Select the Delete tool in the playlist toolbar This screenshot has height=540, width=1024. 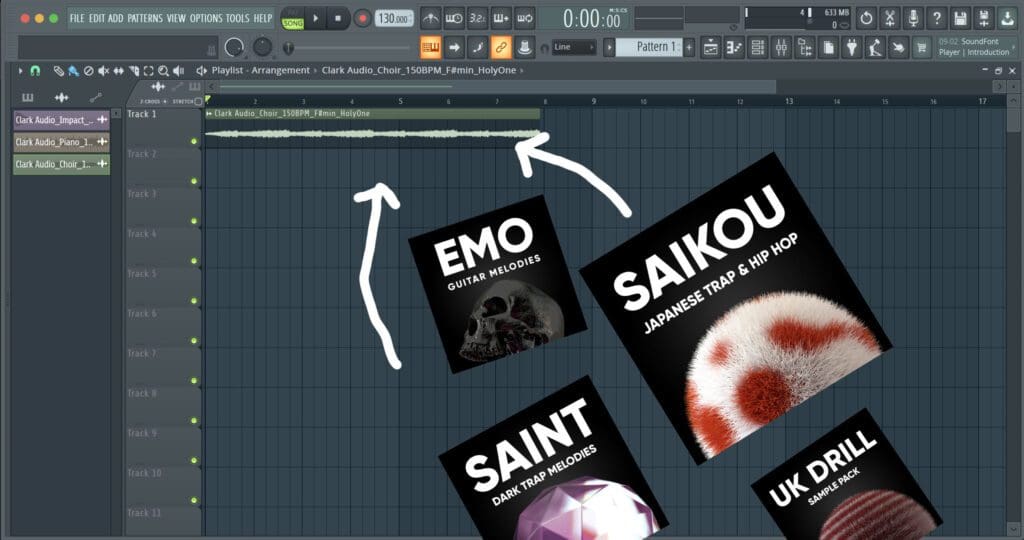89,71
